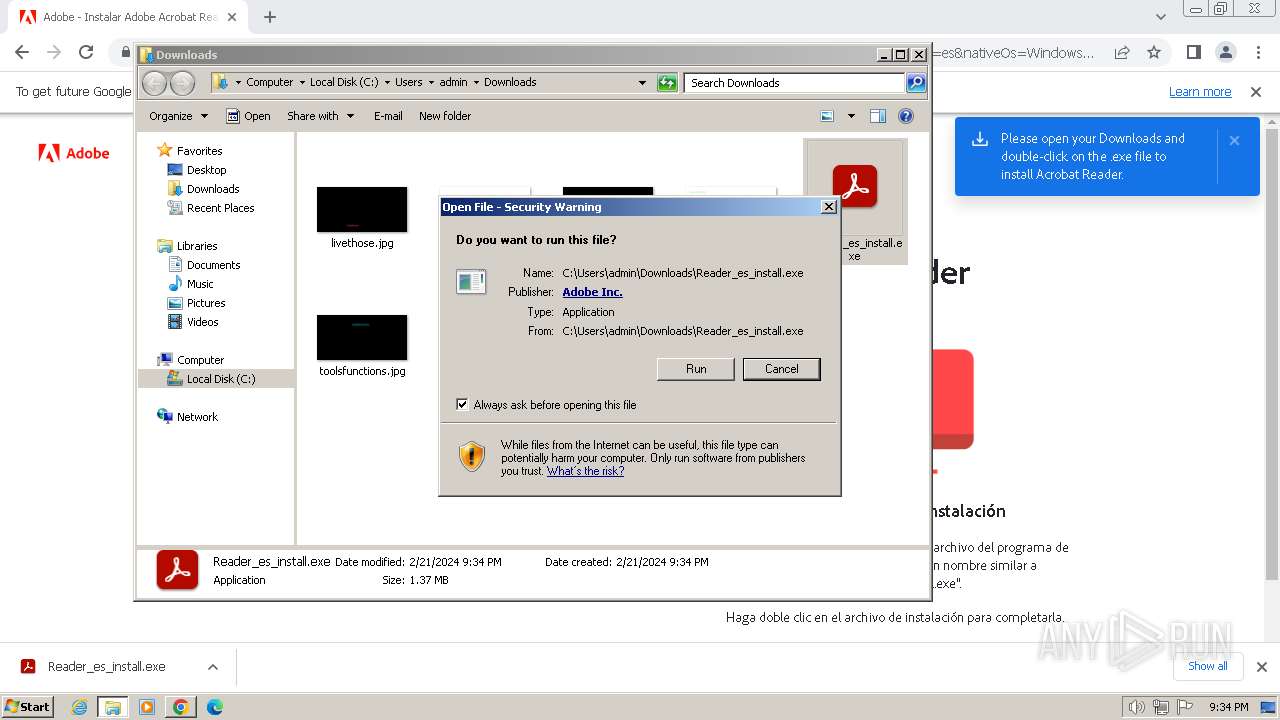Image resolution: width=1280 pixels, height=720 pixels.
Task: Click the Explorer Forward arrow button
Action: click(x=182, y=83)
